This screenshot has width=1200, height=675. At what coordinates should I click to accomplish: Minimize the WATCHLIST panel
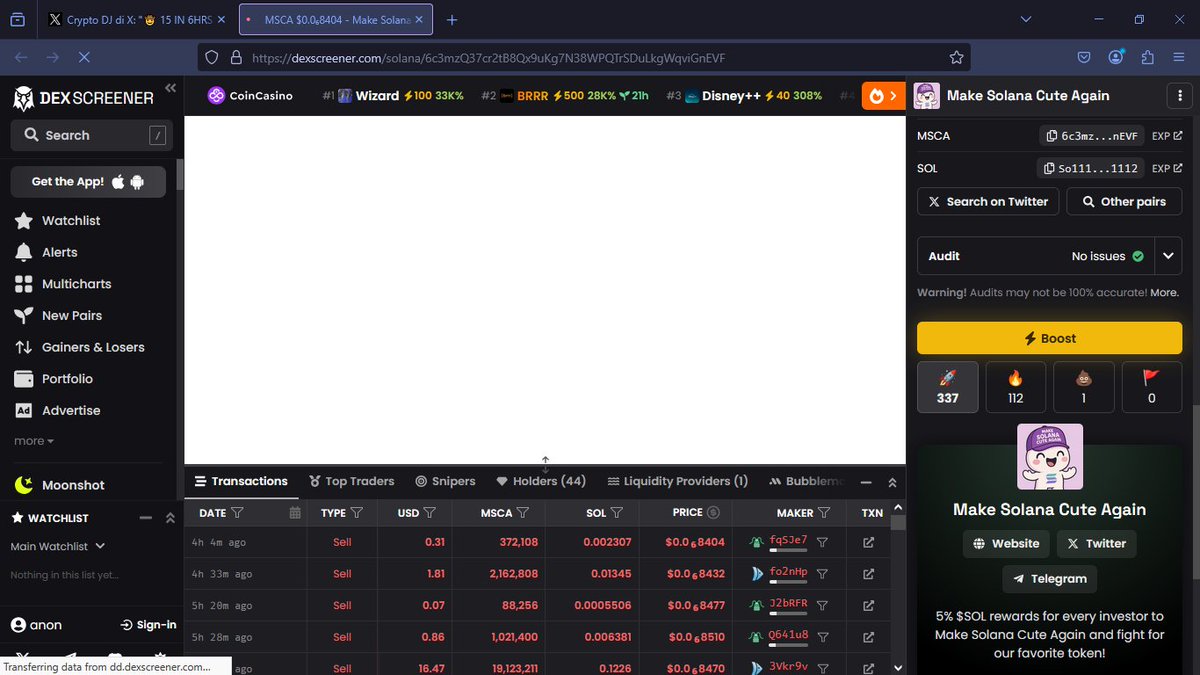click(146, 518)
